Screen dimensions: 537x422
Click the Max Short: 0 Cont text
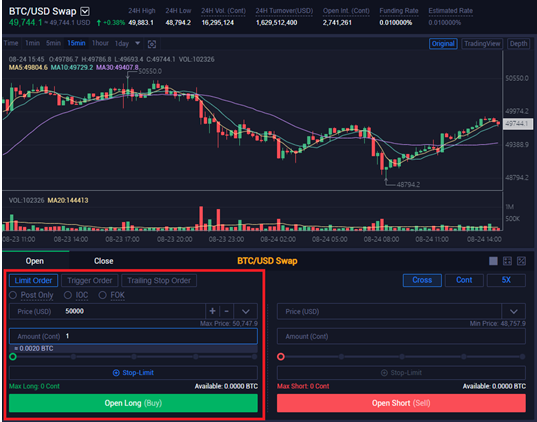tap(303, 386)
